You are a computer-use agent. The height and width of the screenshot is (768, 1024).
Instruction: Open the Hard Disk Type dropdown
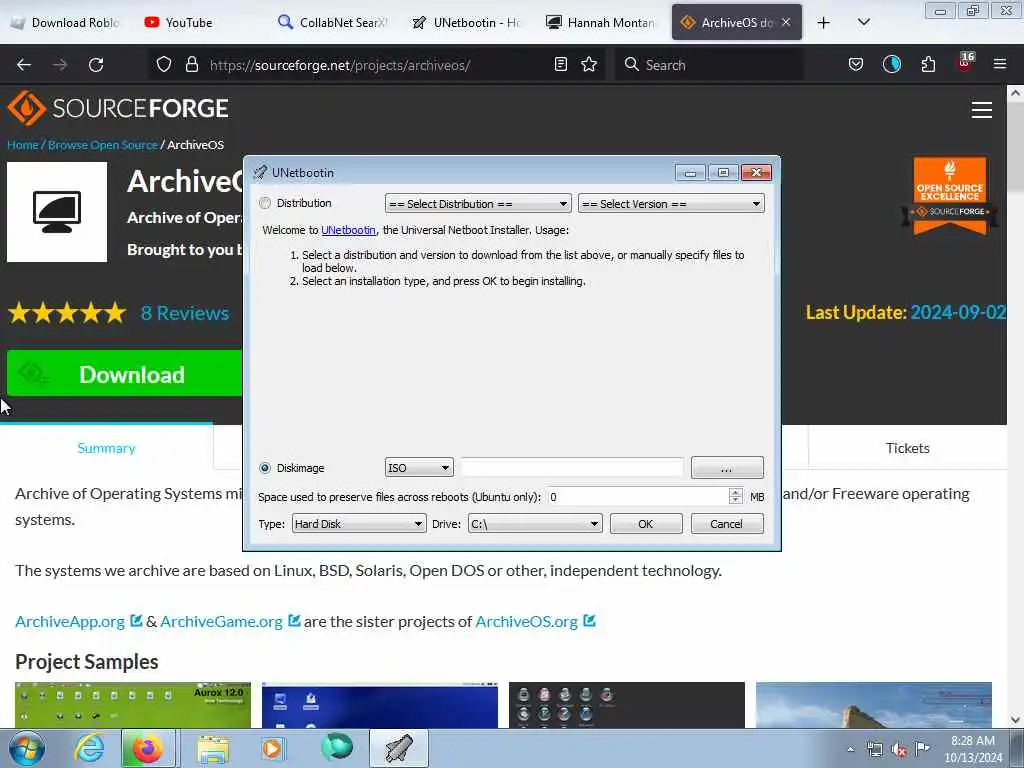[359, 524]
